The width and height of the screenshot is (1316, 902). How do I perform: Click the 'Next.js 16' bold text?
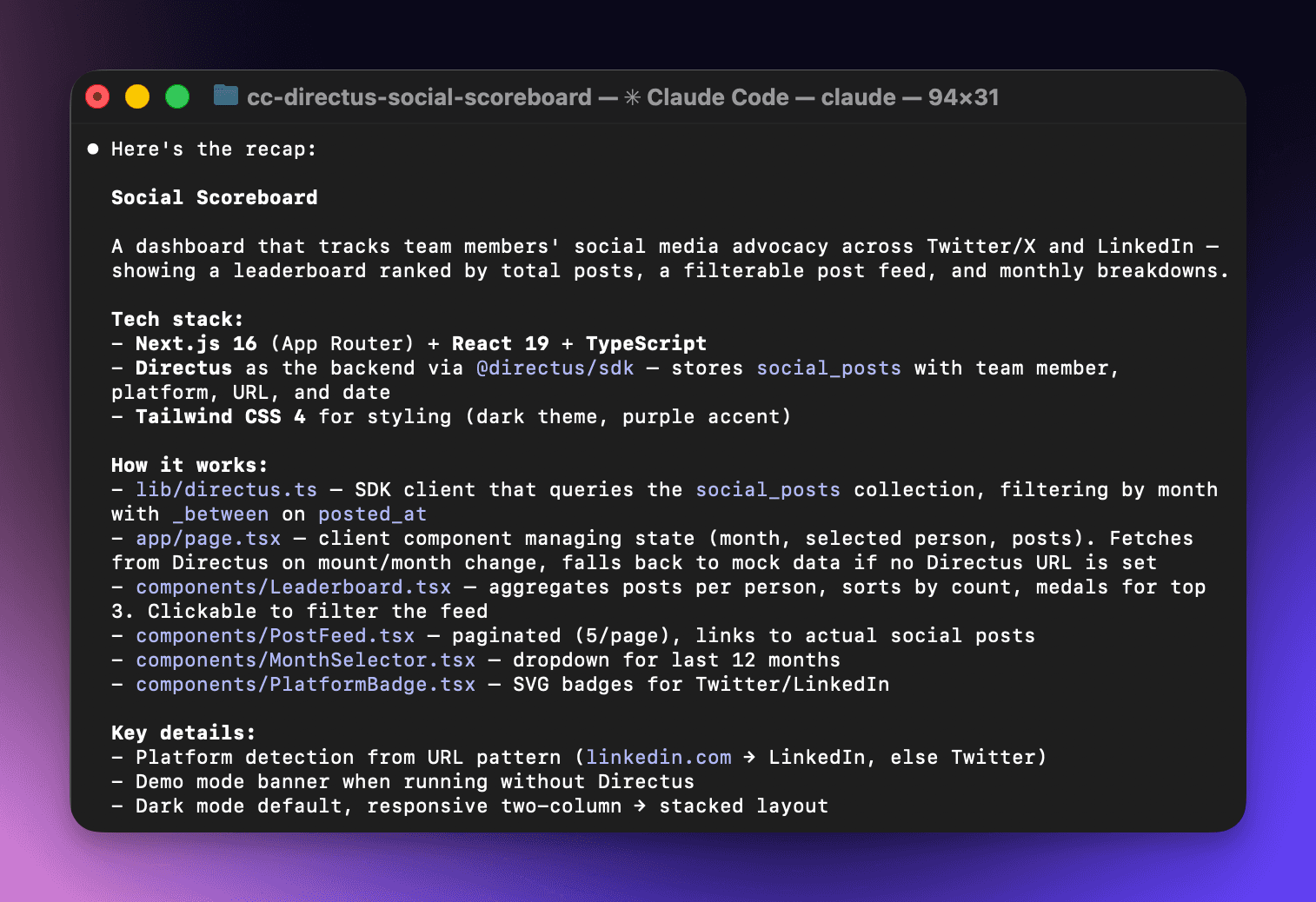[x=196, y=344]
